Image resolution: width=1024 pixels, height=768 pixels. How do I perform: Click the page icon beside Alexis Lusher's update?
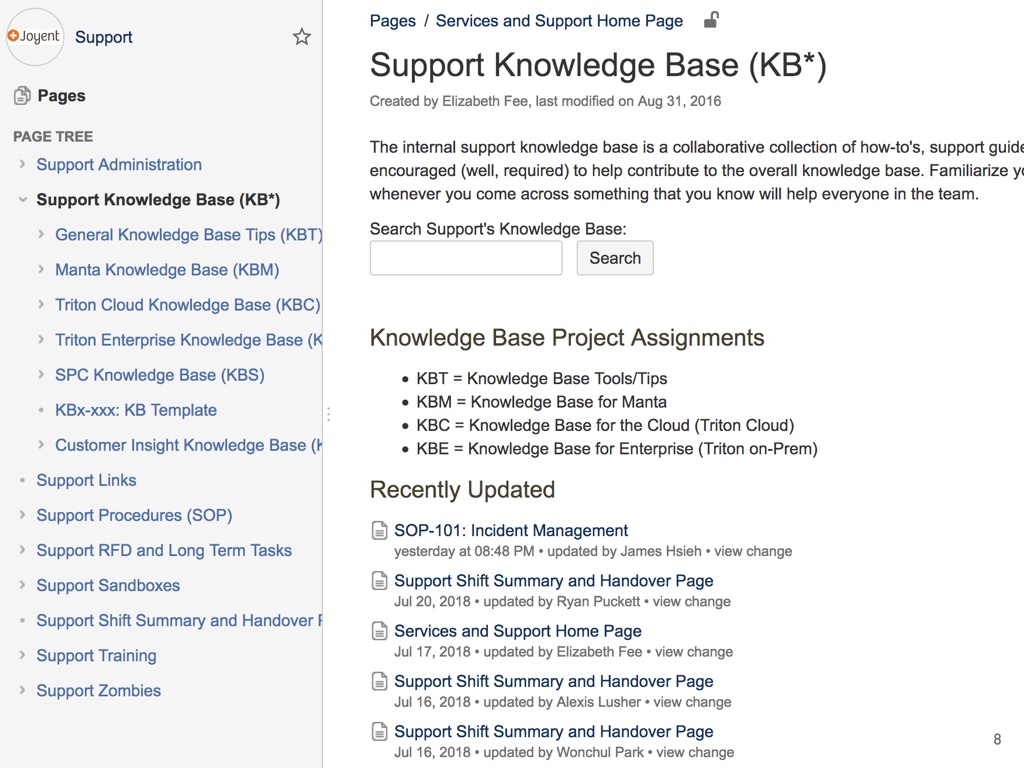click(379, 681)
